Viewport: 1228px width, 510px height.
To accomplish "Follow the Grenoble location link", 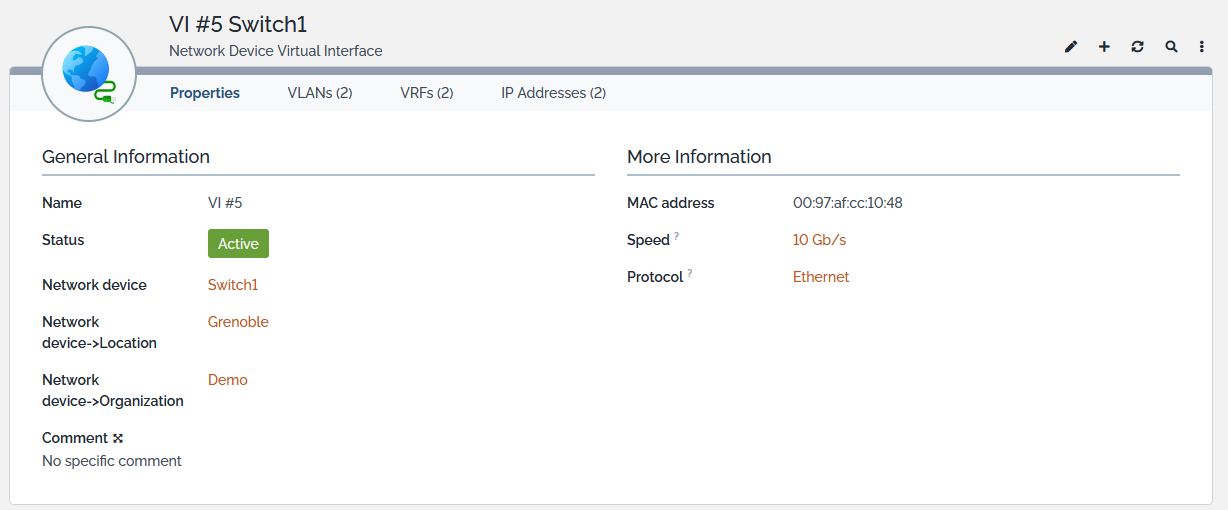I will point(238,322).
